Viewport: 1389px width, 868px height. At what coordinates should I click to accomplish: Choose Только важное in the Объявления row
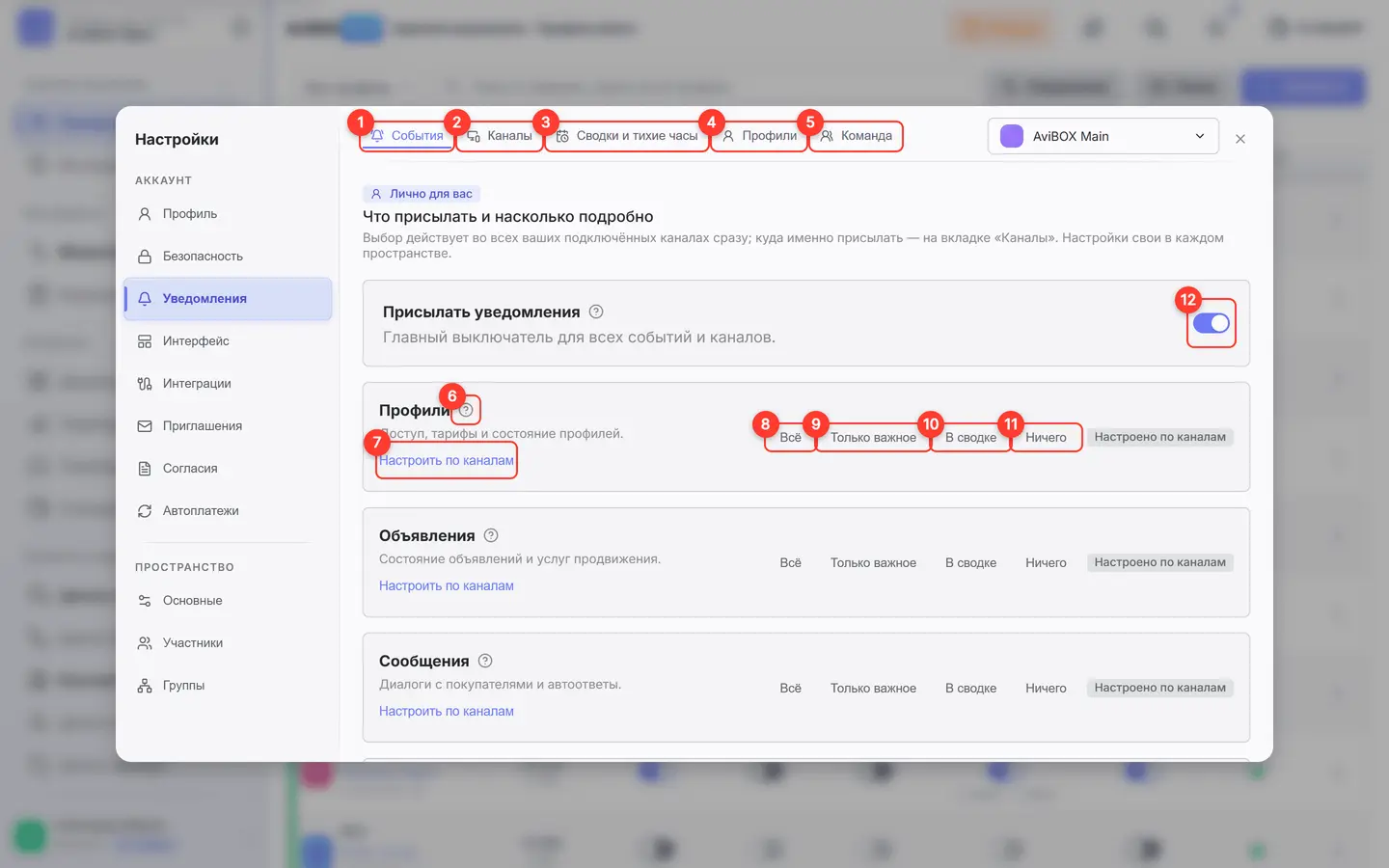[x=874, y=563]
